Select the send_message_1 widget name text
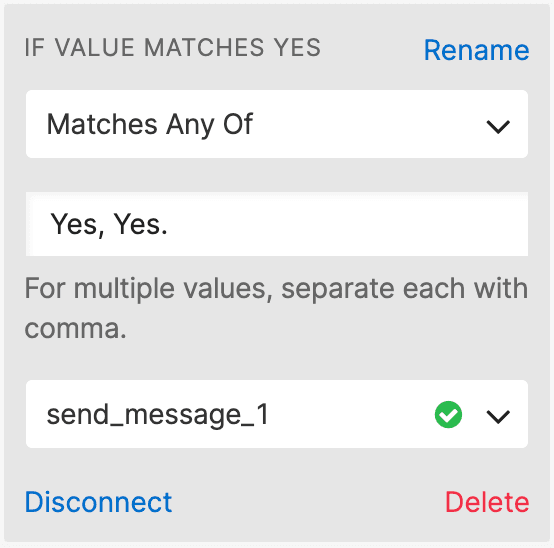 tap(158, 415)
